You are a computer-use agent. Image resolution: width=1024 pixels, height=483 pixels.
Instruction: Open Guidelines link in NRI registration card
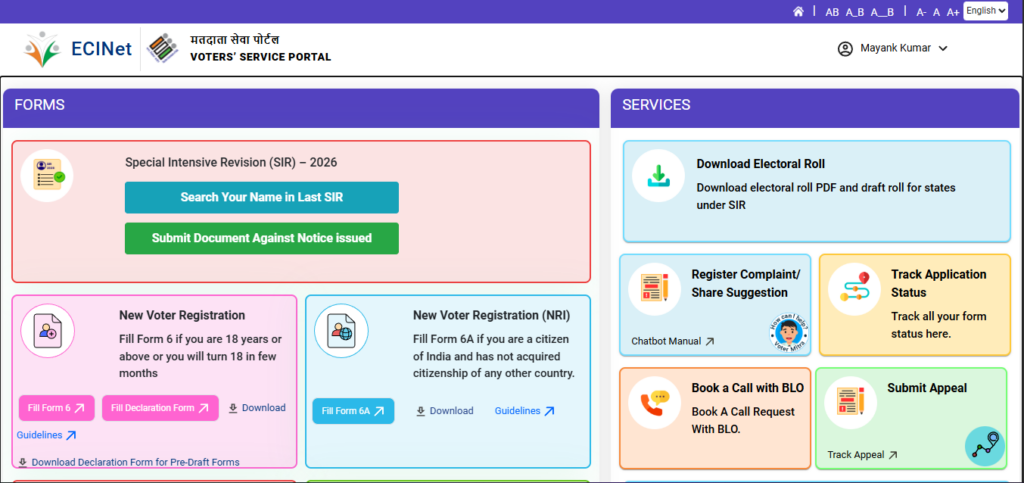tap(525, 411)
